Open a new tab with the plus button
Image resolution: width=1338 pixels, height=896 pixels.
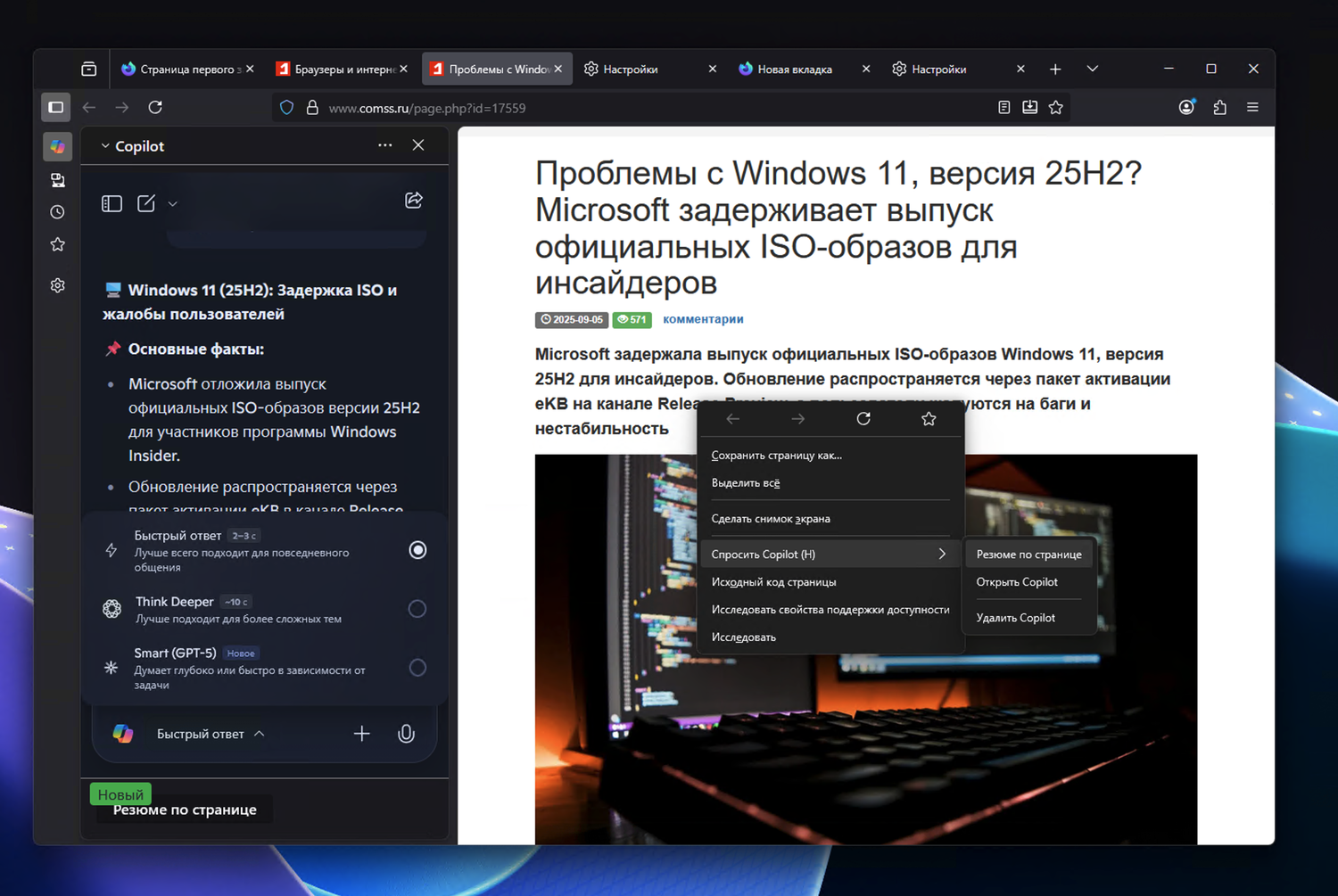(x=1055, y=69)
